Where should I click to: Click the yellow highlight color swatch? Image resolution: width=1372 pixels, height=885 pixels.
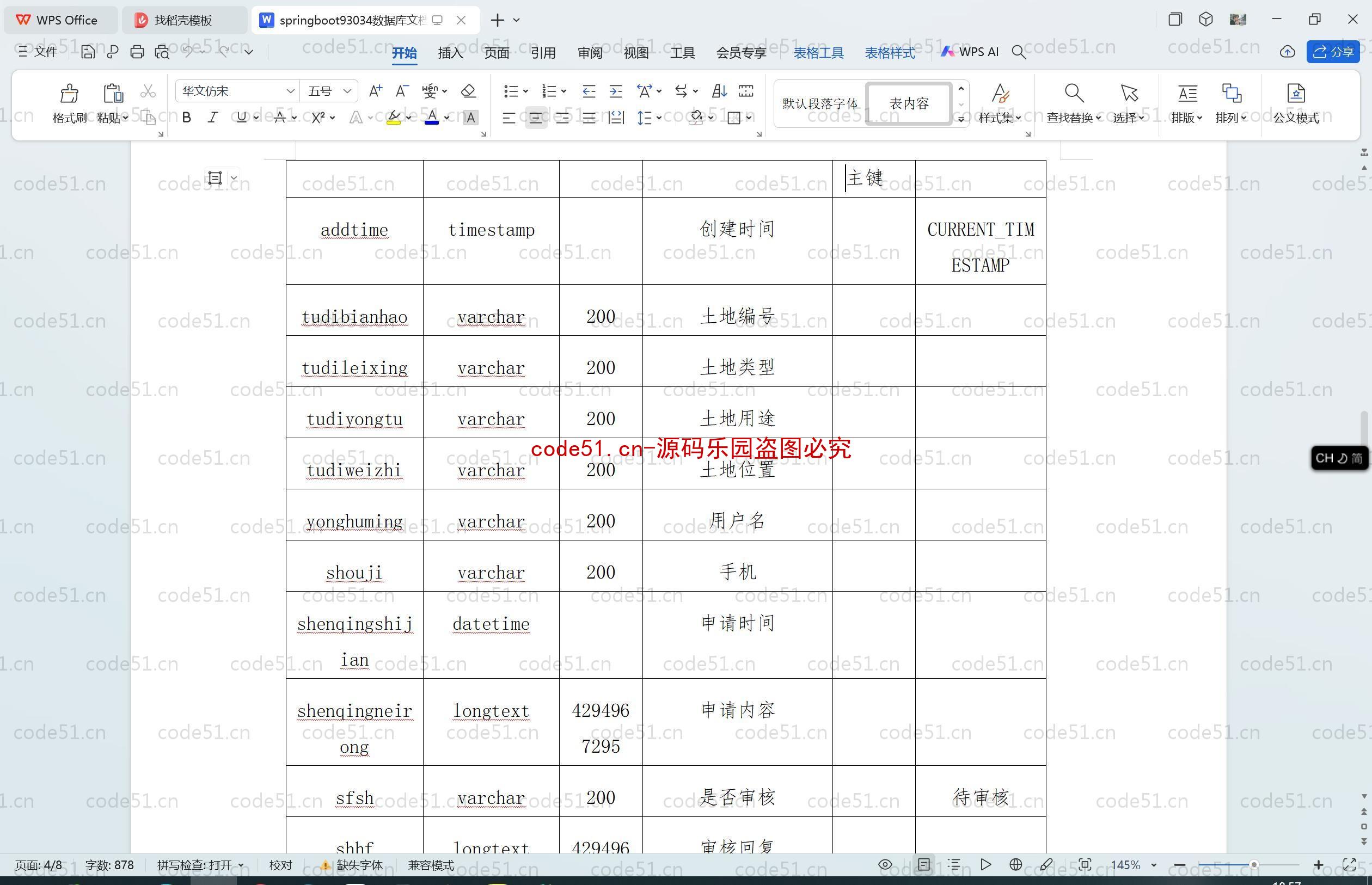(x=394, y=118)
